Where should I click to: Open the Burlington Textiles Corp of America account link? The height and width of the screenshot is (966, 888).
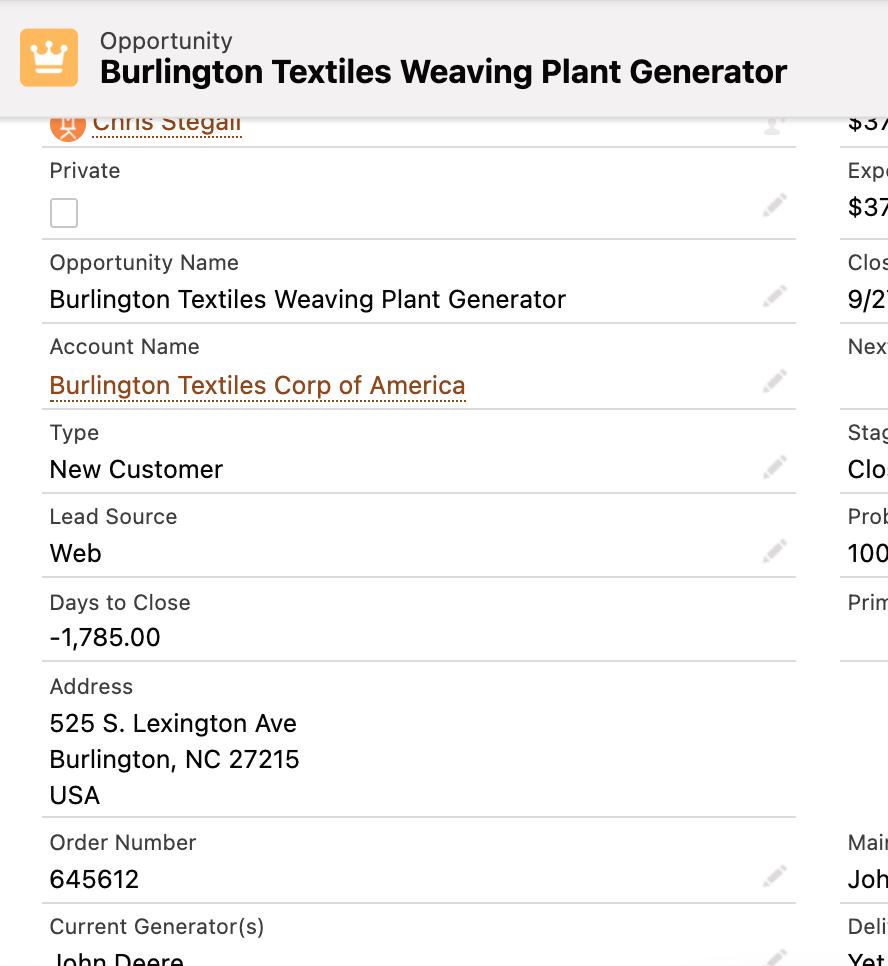point(257,385)
